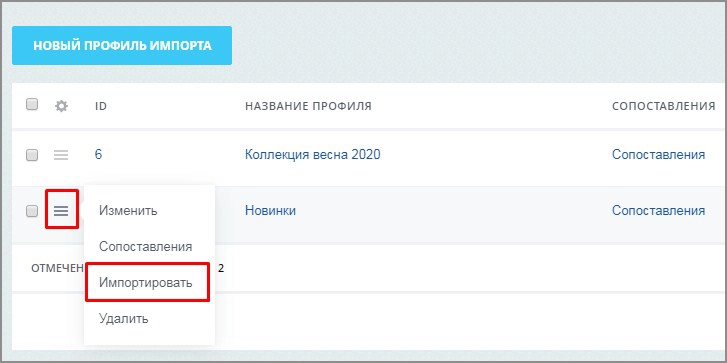Click the hamburger menu icon for Новинки row
Viewport: 727px width, 363px height.
point(61,211)
